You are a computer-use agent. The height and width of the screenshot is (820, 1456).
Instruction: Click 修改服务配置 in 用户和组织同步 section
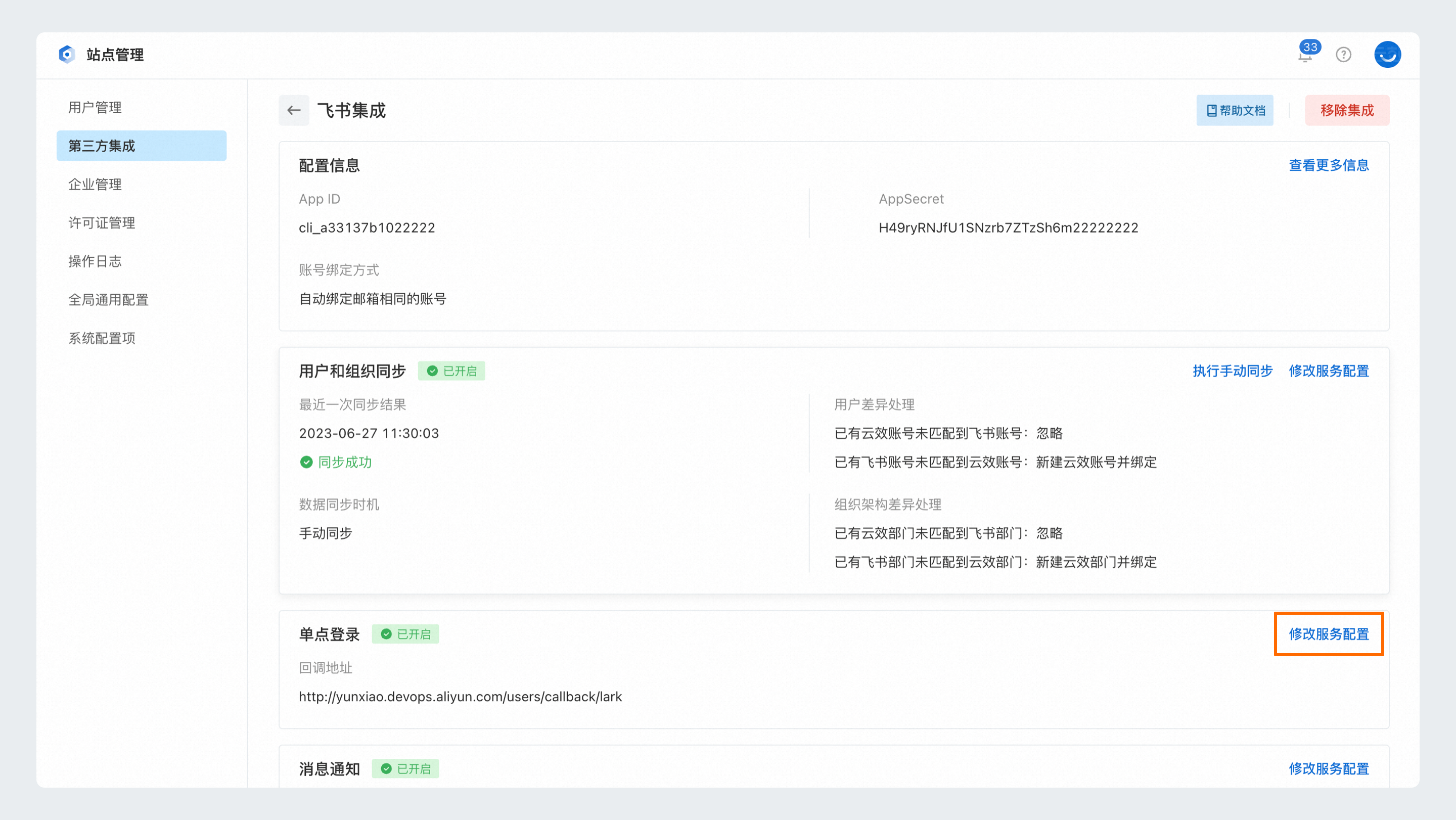click(1329, 371)
